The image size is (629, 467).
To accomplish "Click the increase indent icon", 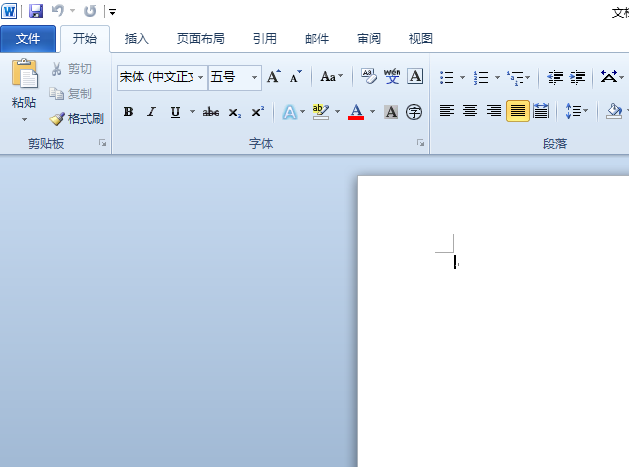I will tap(578, 77).
